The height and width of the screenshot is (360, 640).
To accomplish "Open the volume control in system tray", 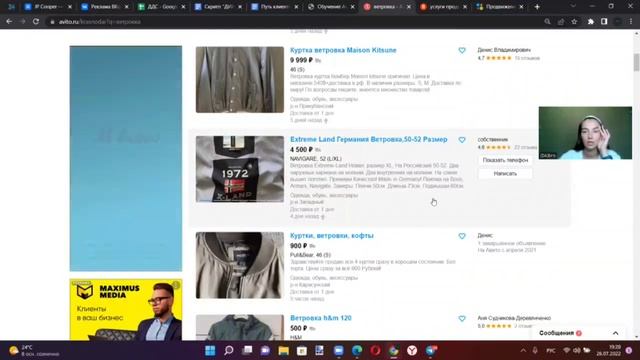I will pos(577,351).
